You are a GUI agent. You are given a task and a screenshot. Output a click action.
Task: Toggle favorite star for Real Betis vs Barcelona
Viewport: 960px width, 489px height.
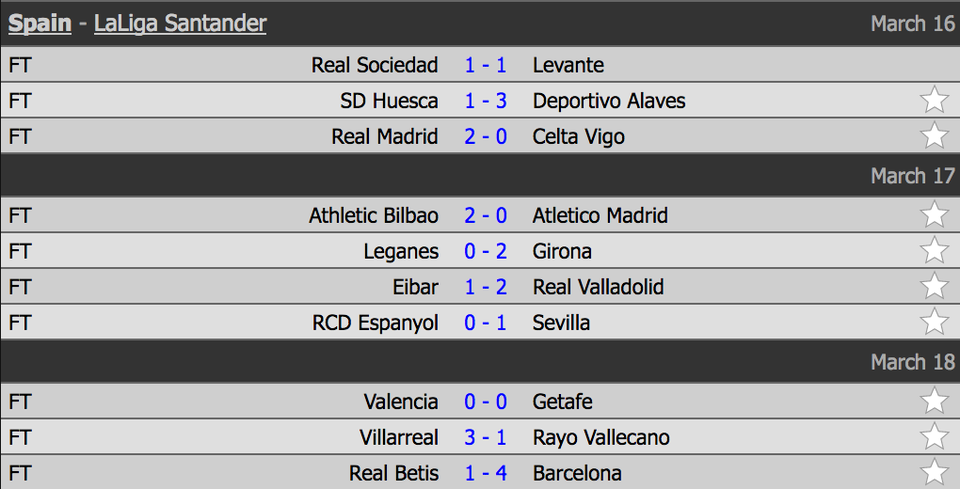[934, 472]
